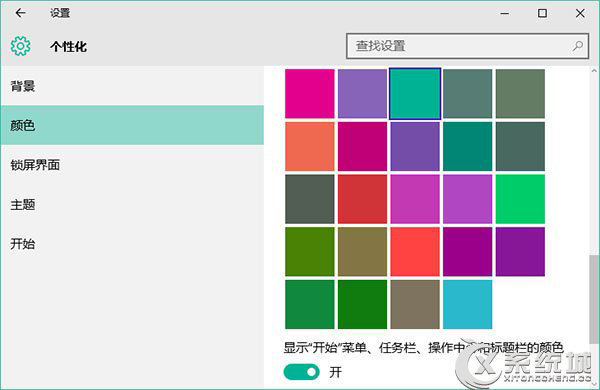Turn off the taskbar and title bar color toggle
600x390 pixels.
[x=302, y=372]
